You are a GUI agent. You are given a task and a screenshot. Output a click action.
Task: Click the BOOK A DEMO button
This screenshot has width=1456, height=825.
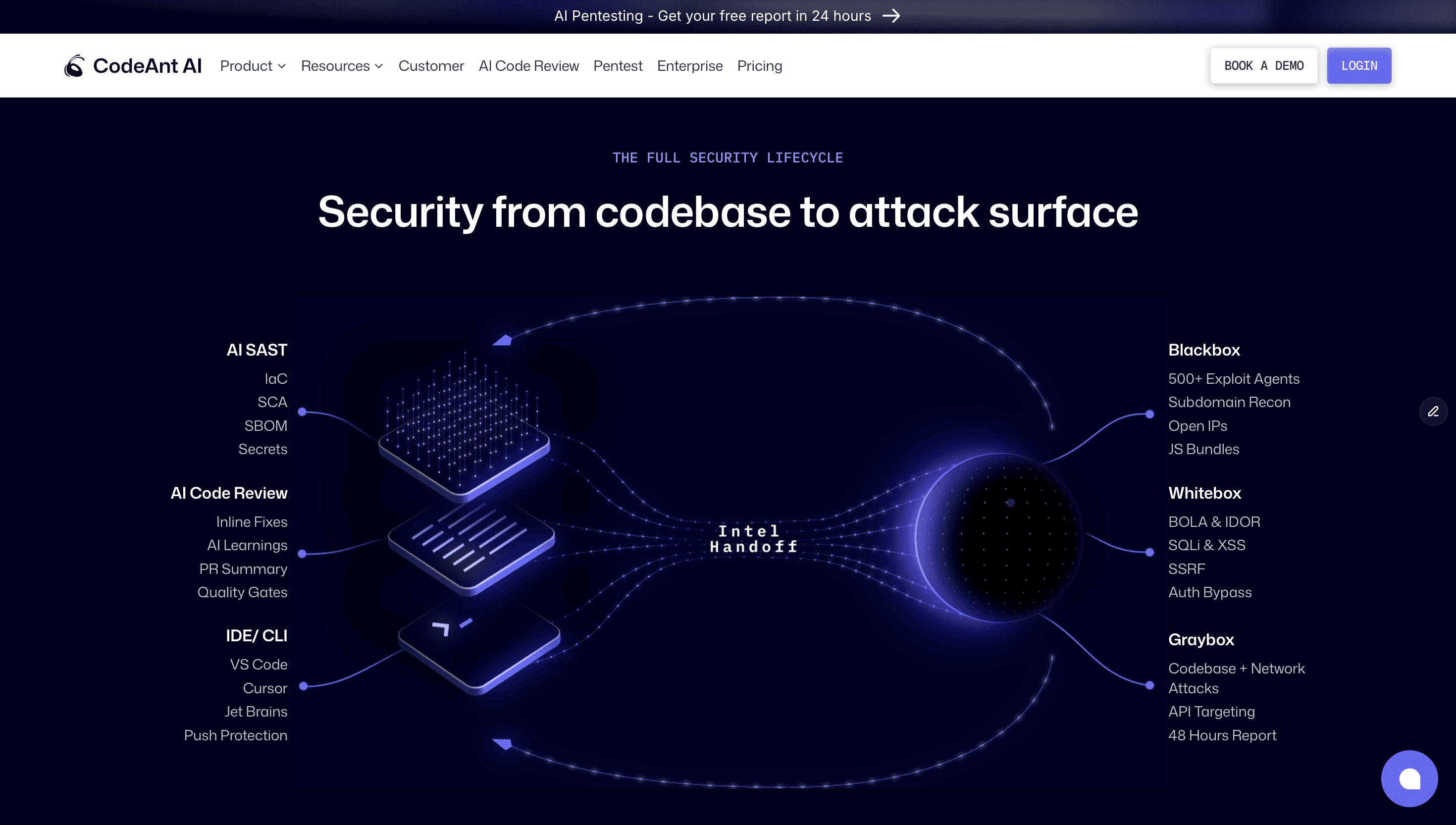1264,66
